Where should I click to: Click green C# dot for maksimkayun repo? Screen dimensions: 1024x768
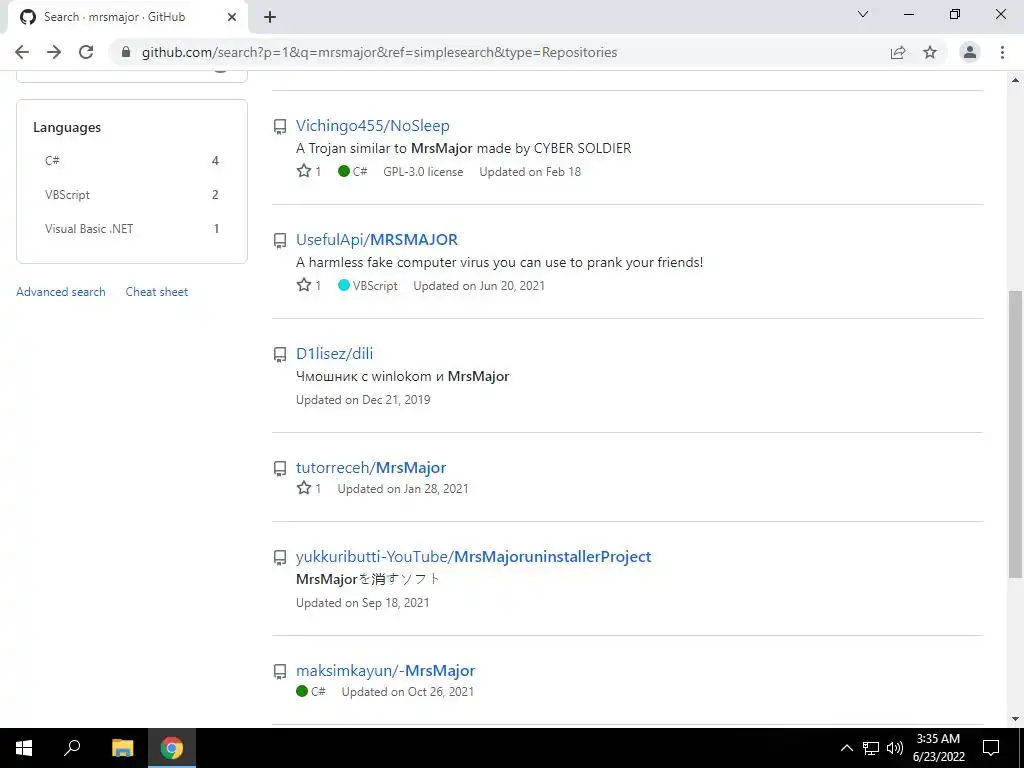(x=302, y=691)
